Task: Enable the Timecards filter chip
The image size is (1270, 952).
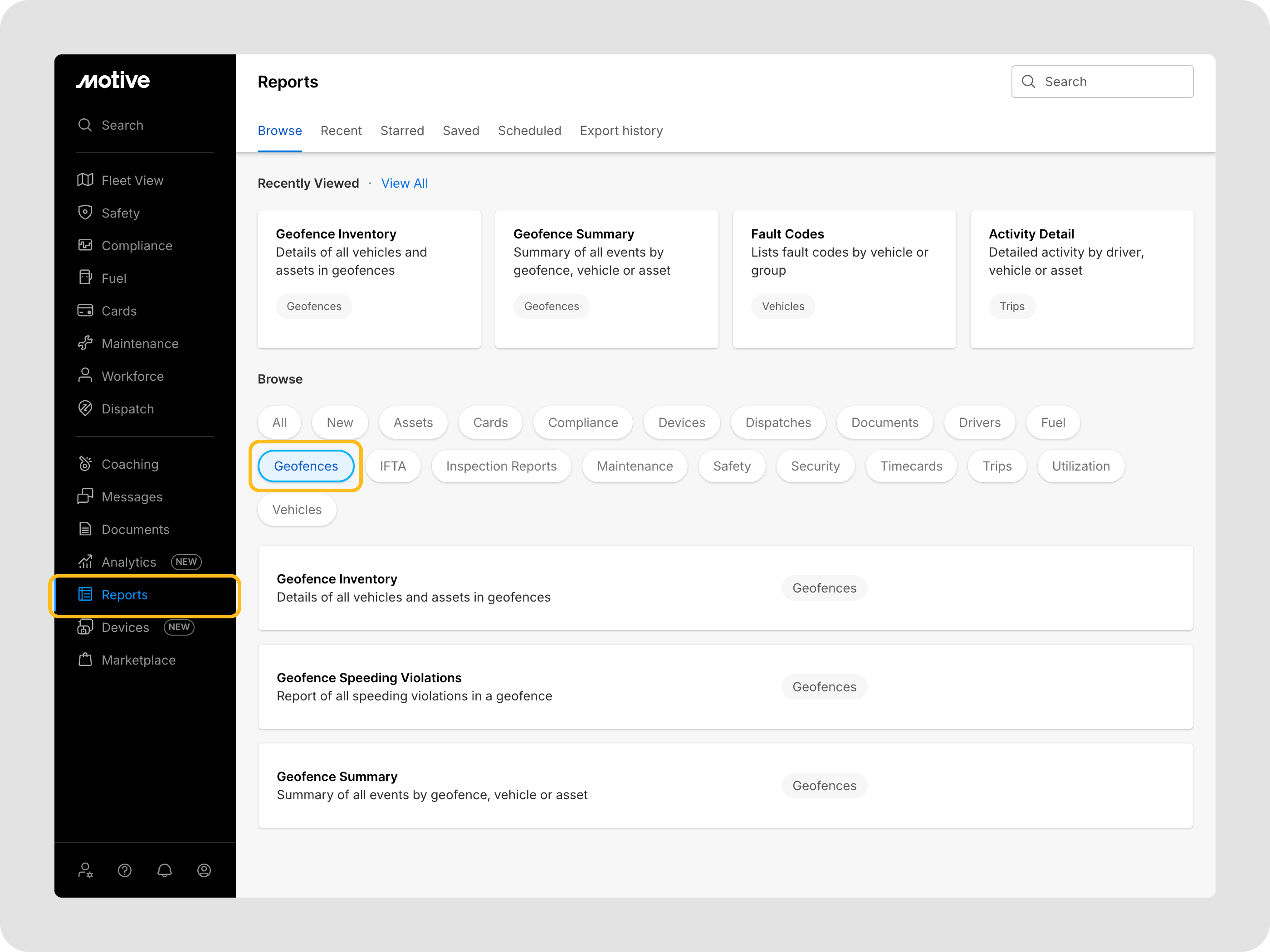Action: (911, 466)
